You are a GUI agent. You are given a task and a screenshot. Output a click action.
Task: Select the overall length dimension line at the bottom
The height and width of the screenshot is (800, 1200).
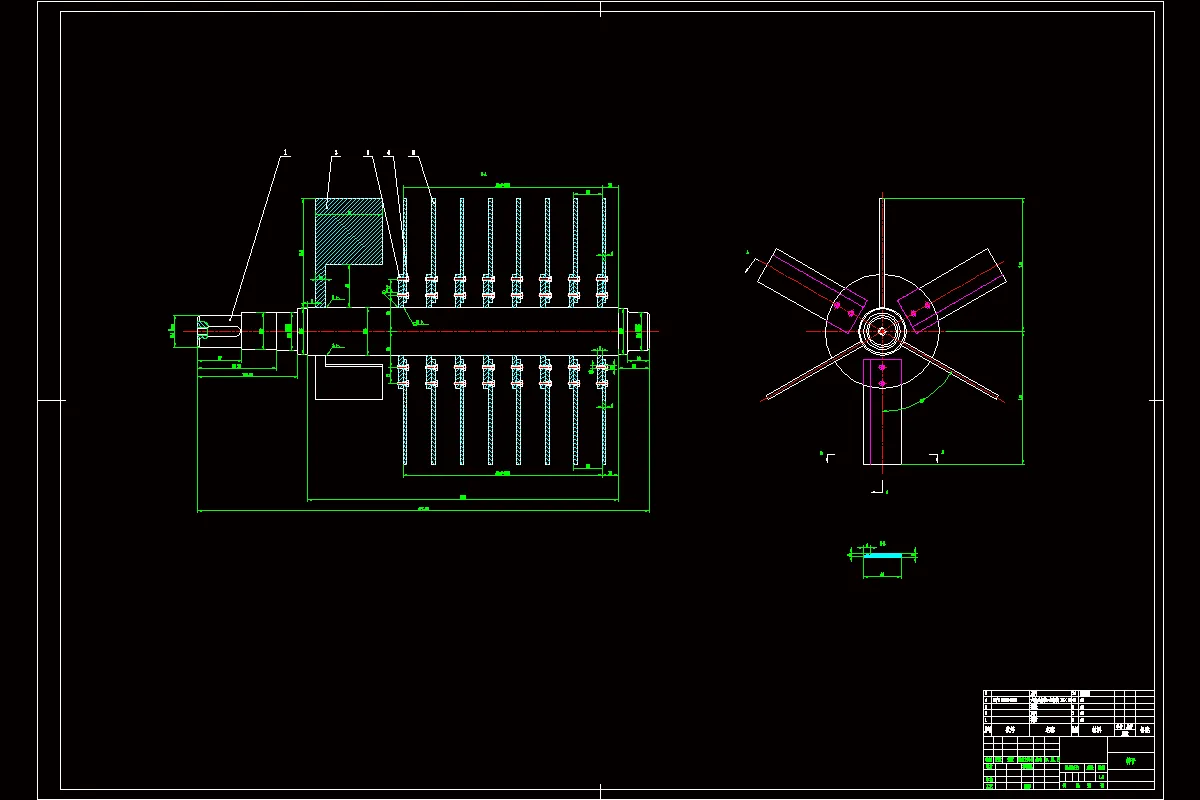[423, 511]
